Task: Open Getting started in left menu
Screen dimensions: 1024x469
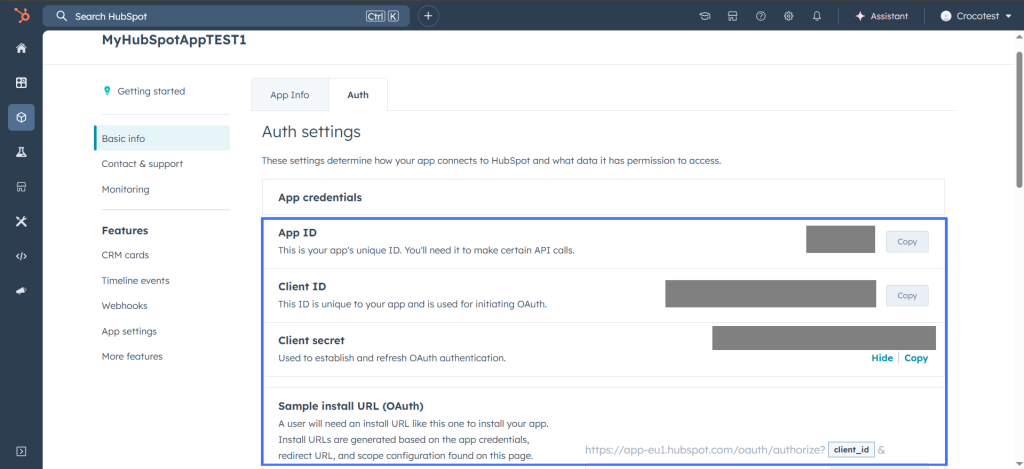Action: [144, 91]
